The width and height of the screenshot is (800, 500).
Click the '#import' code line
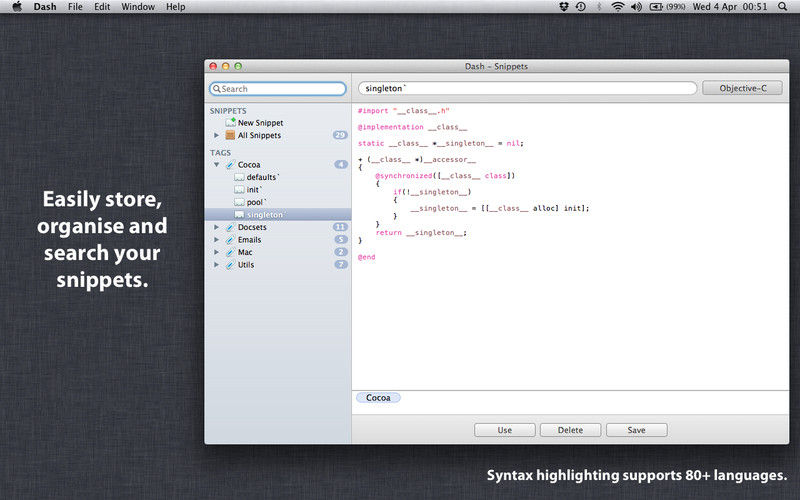click(404, 111)
